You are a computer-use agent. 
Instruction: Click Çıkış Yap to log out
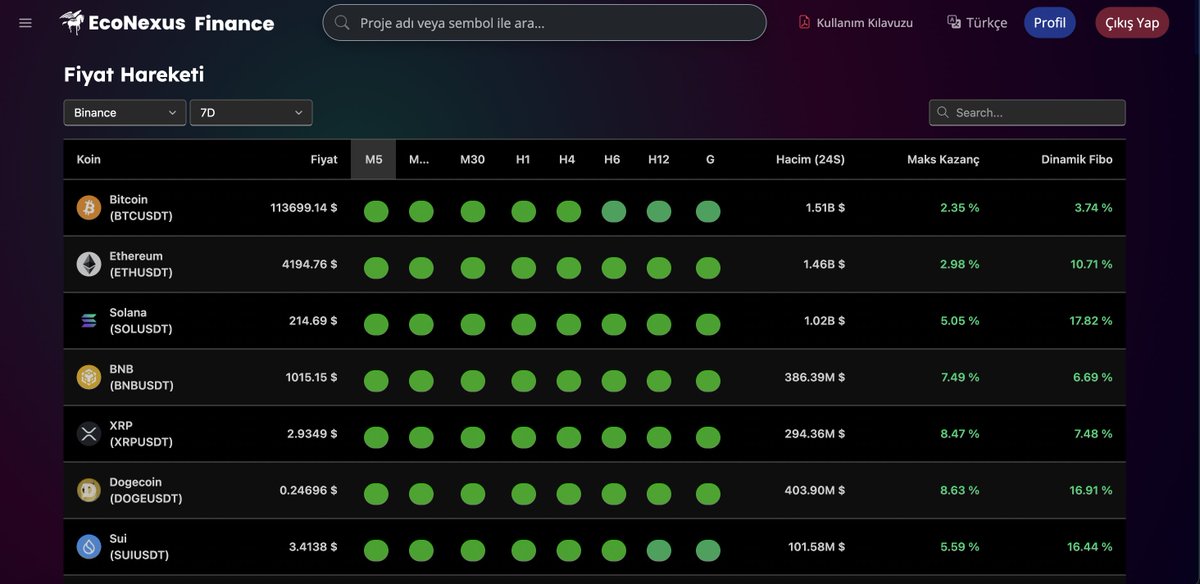tap(1131, 21)
